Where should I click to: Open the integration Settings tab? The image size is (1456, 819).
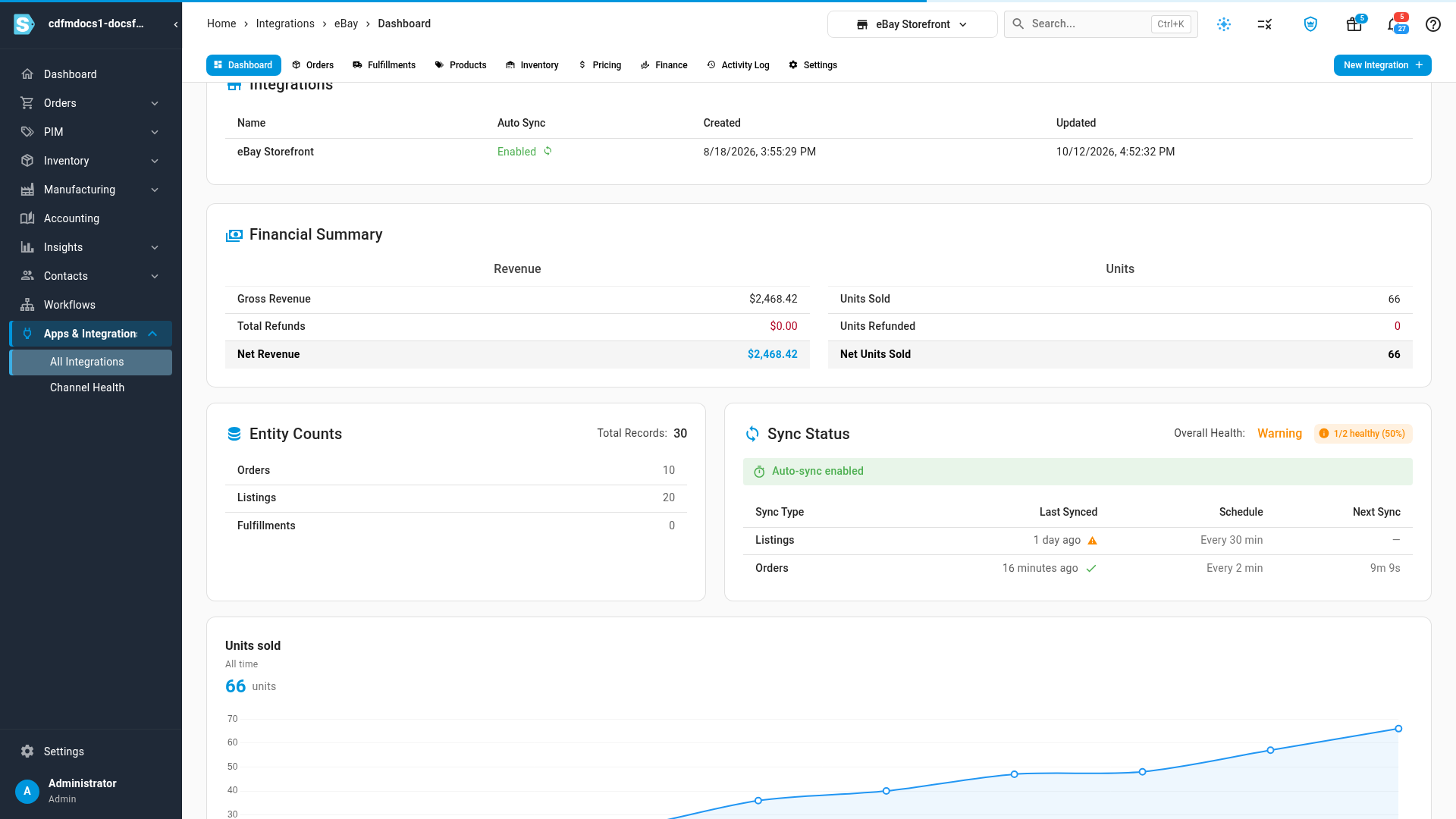(x=813, y=65)
